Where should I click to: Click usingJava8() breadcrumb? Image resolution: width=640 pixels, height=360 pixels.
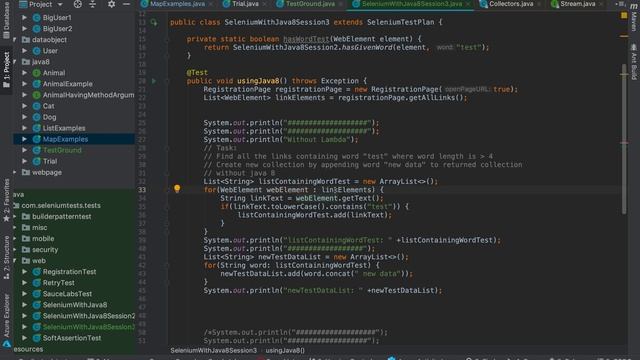coord(285,350)
